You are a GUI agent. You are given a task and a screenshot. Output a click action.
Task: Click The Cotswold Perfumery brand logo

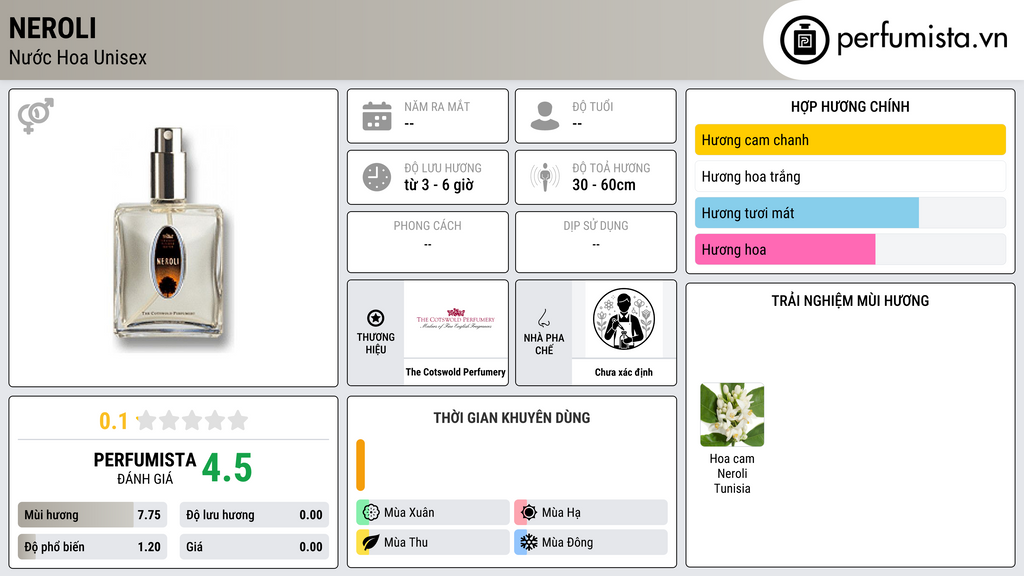point(456,319)
